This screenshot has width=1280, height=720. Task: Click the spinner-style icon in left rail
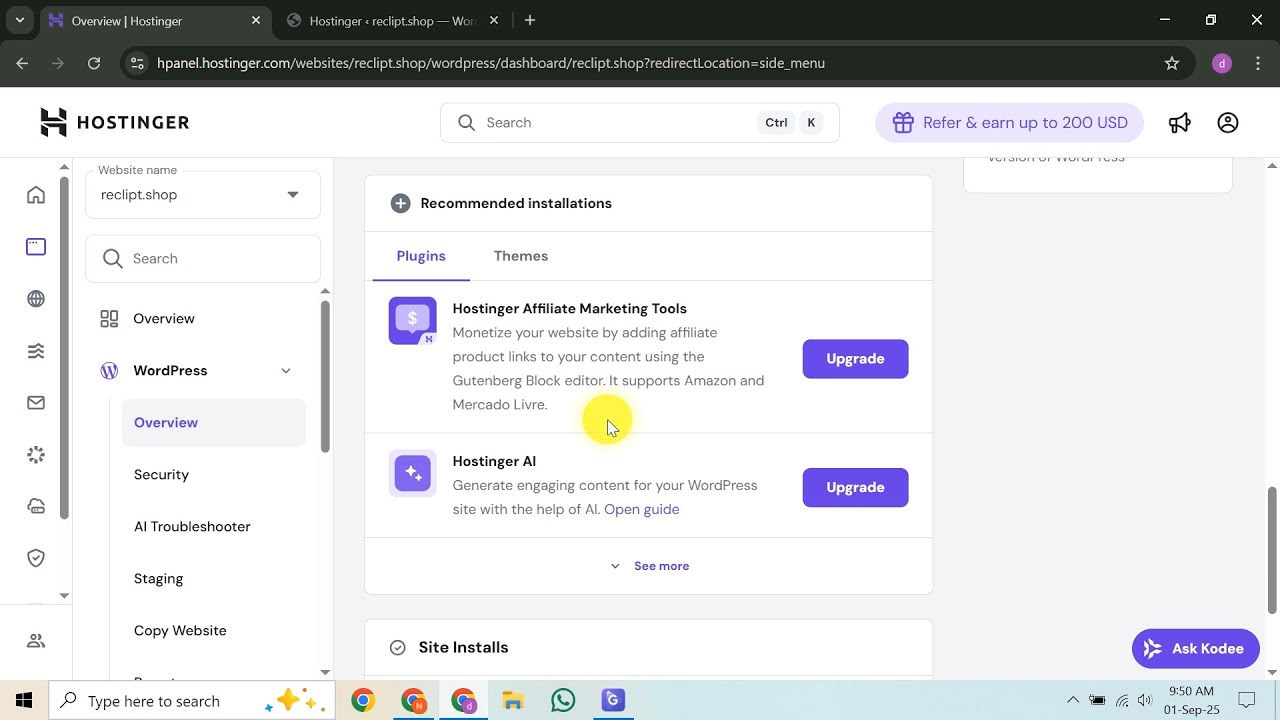click(x=36, y=455)
